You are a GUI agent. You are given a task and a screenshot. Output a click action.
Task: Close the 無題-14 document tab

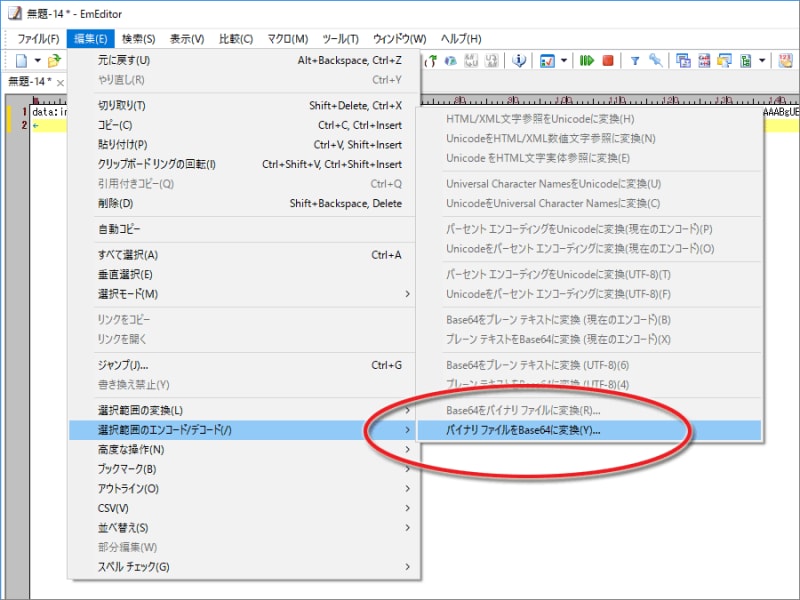60,84
